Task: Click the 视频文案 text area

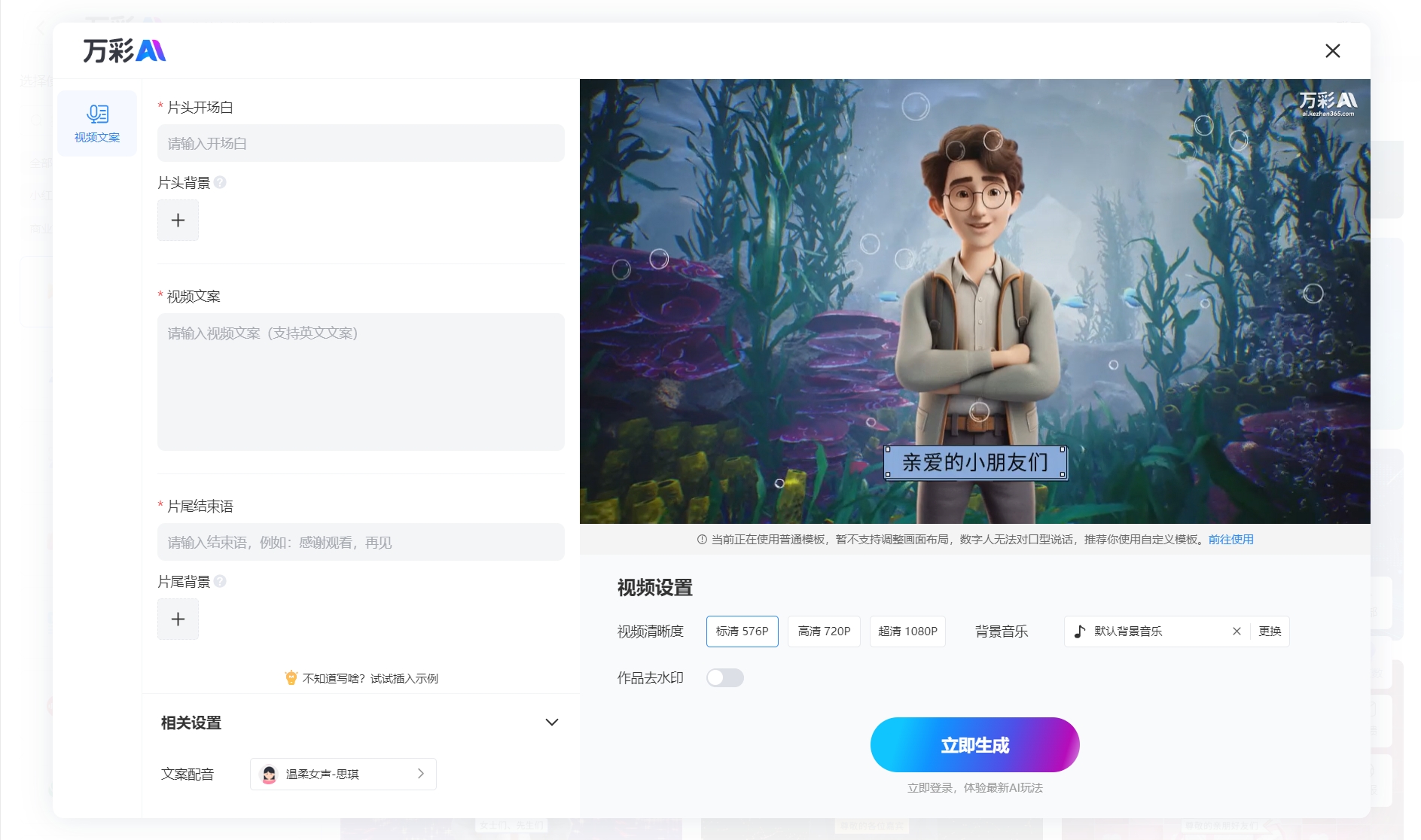Action: (x=361, y=382)
